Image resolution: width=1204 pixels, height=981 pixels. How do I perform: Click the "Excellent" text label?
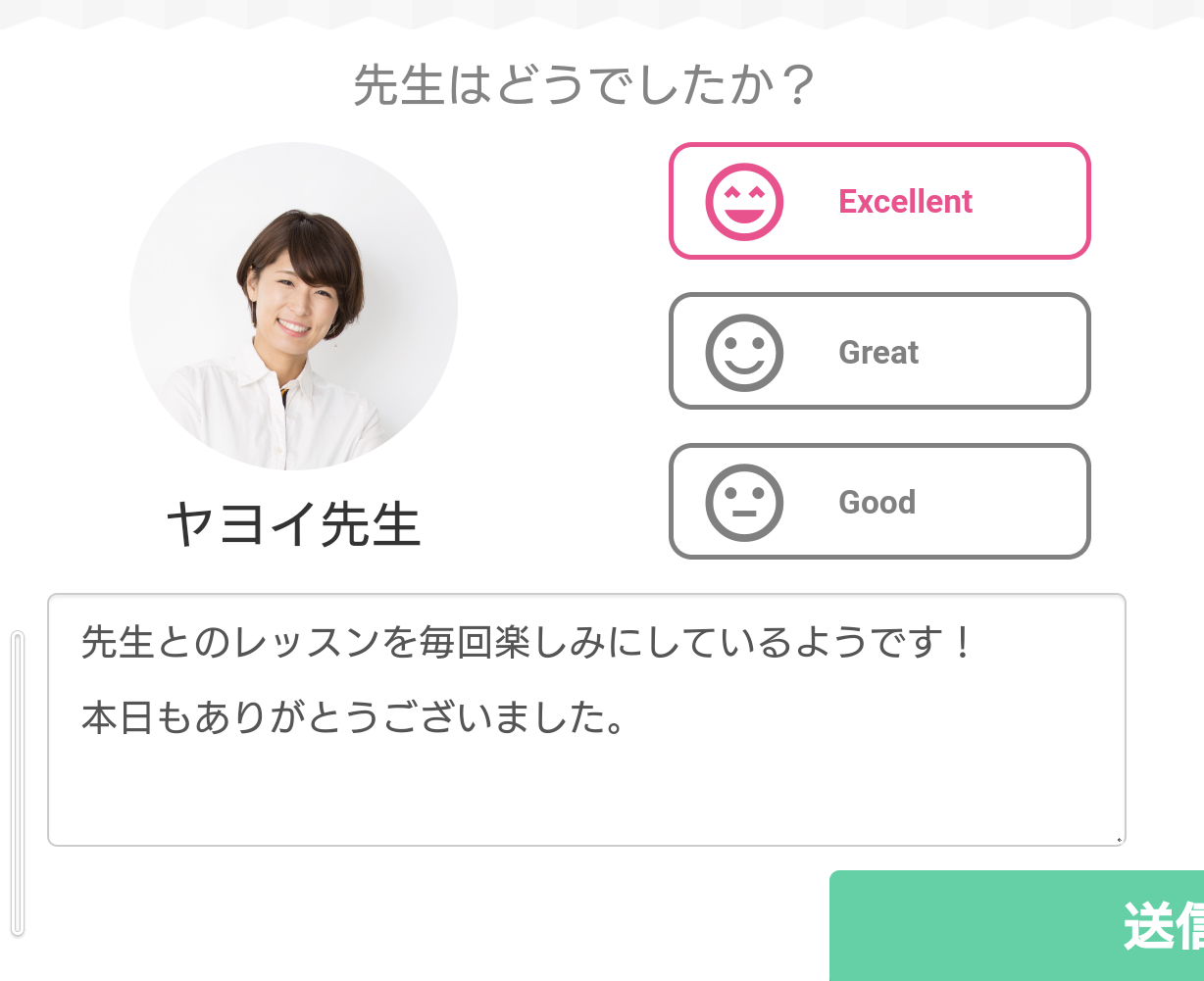tap(905, 202)
